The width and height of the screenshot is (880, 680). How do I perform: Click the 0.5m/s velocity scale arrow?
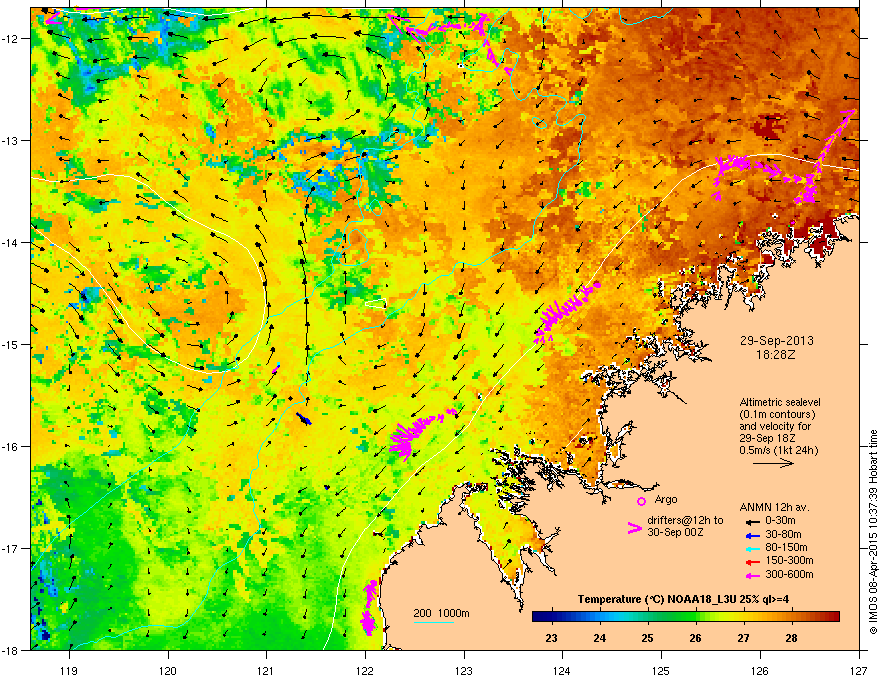point(773,463)
